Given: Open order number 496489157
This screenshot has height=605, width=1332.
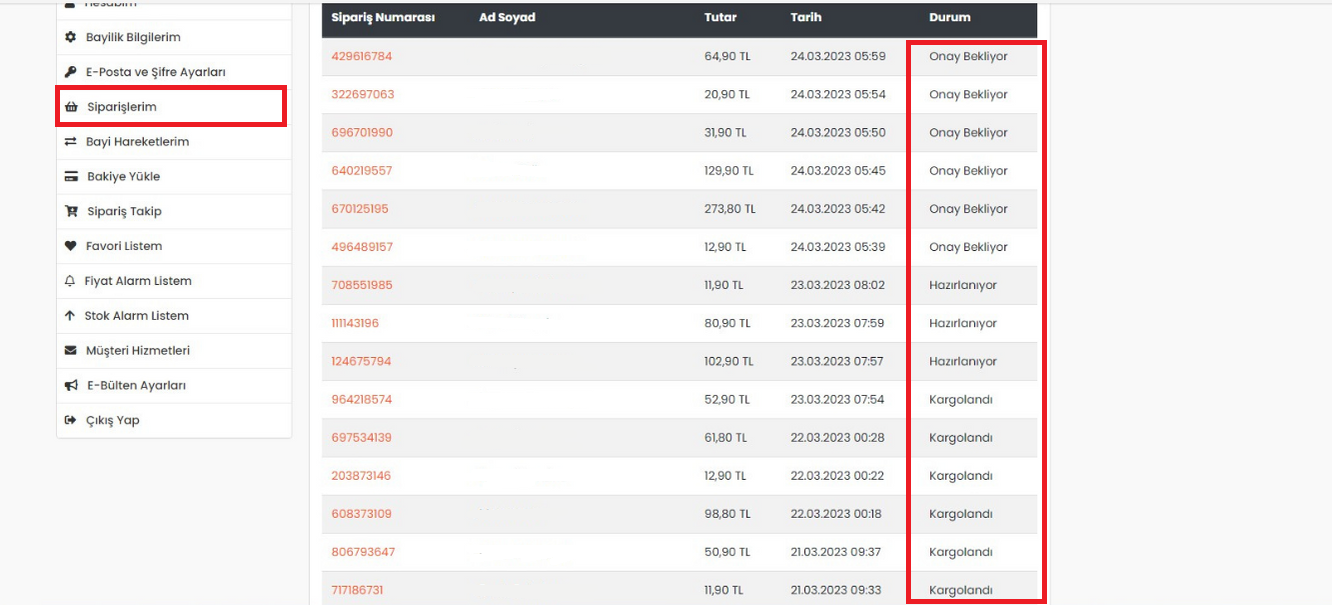Looking at the screenshot, I should (x=362, y=247).
